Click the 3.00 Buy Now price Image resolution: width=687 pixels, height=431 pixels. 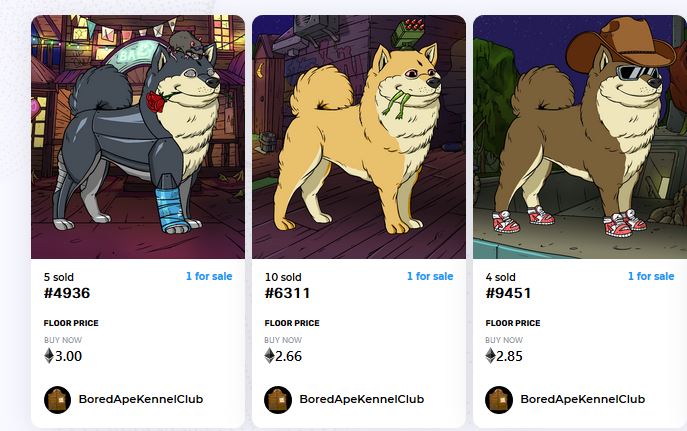68,356
